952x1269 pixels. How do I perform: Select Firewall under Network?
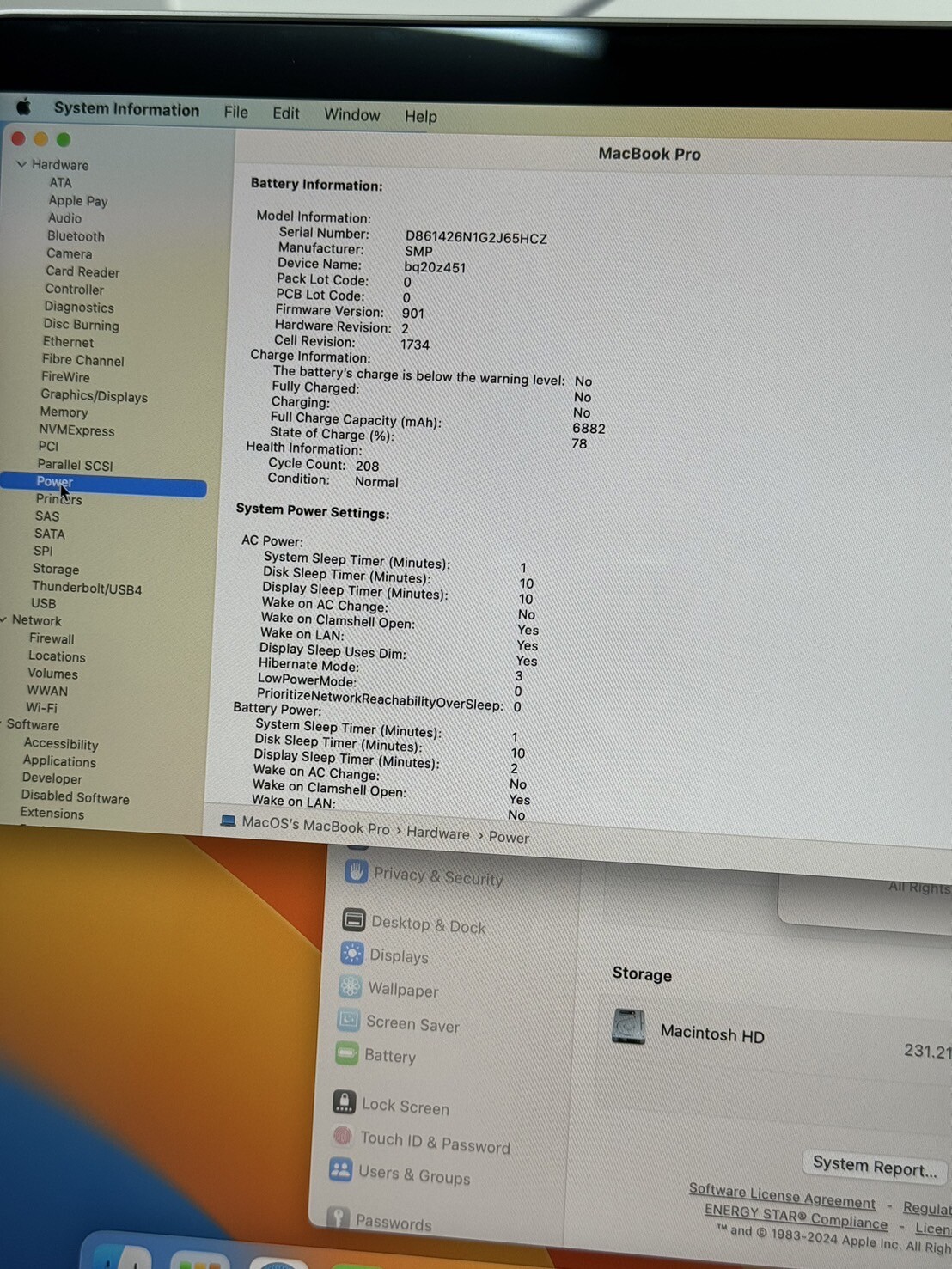tap(52, 638)
